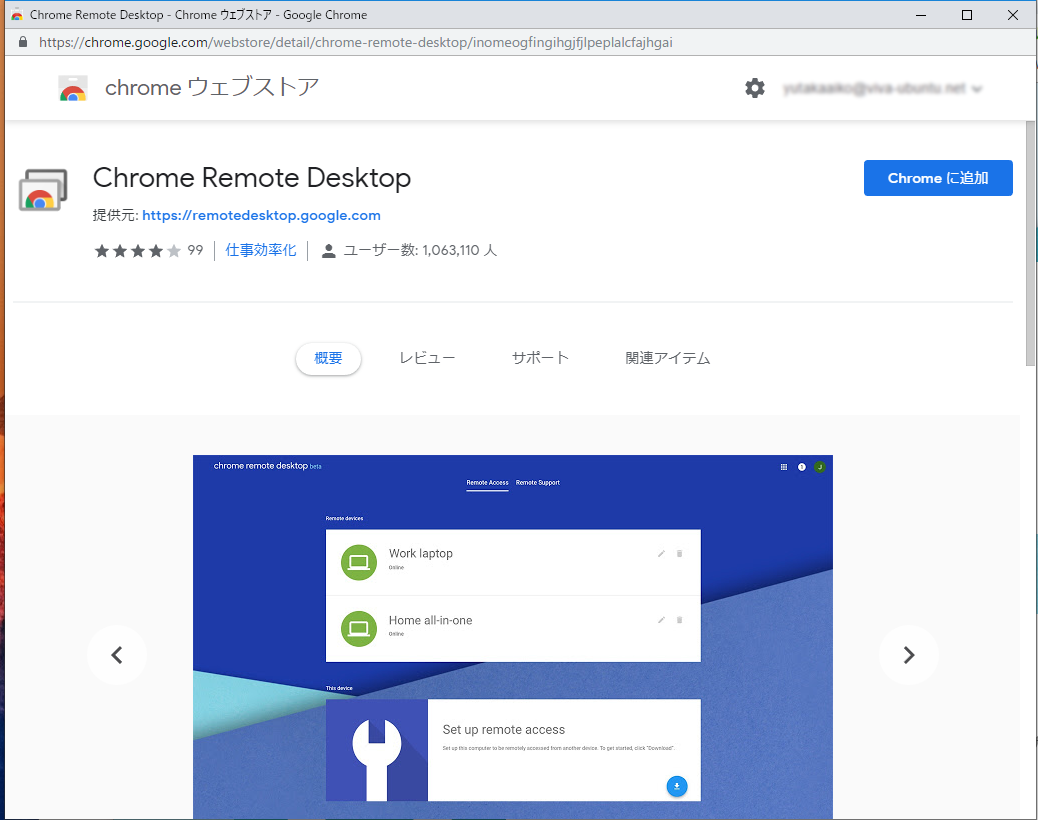The height and width of the screenshot is (820, 1038).
Task: Click the help icon in the preview header
Action: (x=802, y=467)
